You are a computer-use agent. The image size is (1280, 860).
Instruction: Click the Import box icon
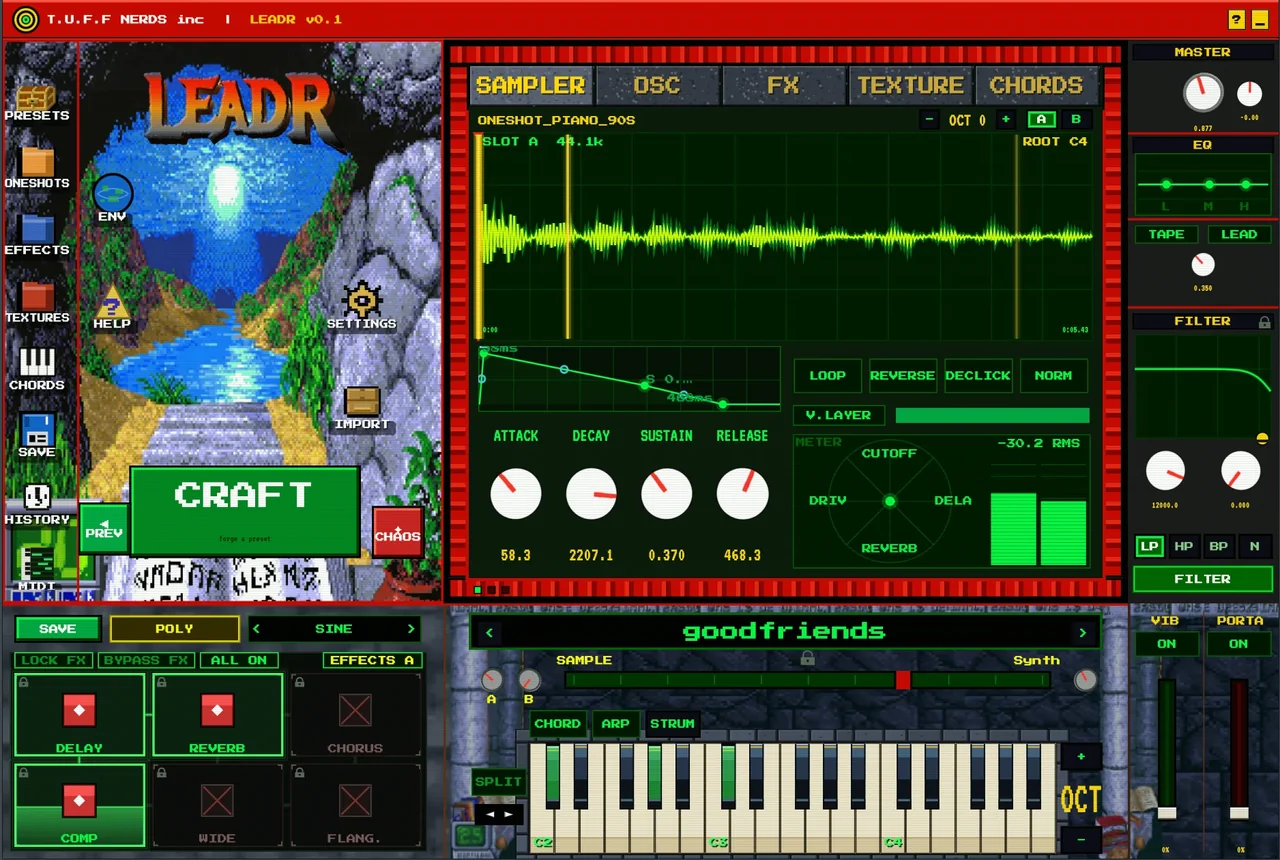coord(362,401)
